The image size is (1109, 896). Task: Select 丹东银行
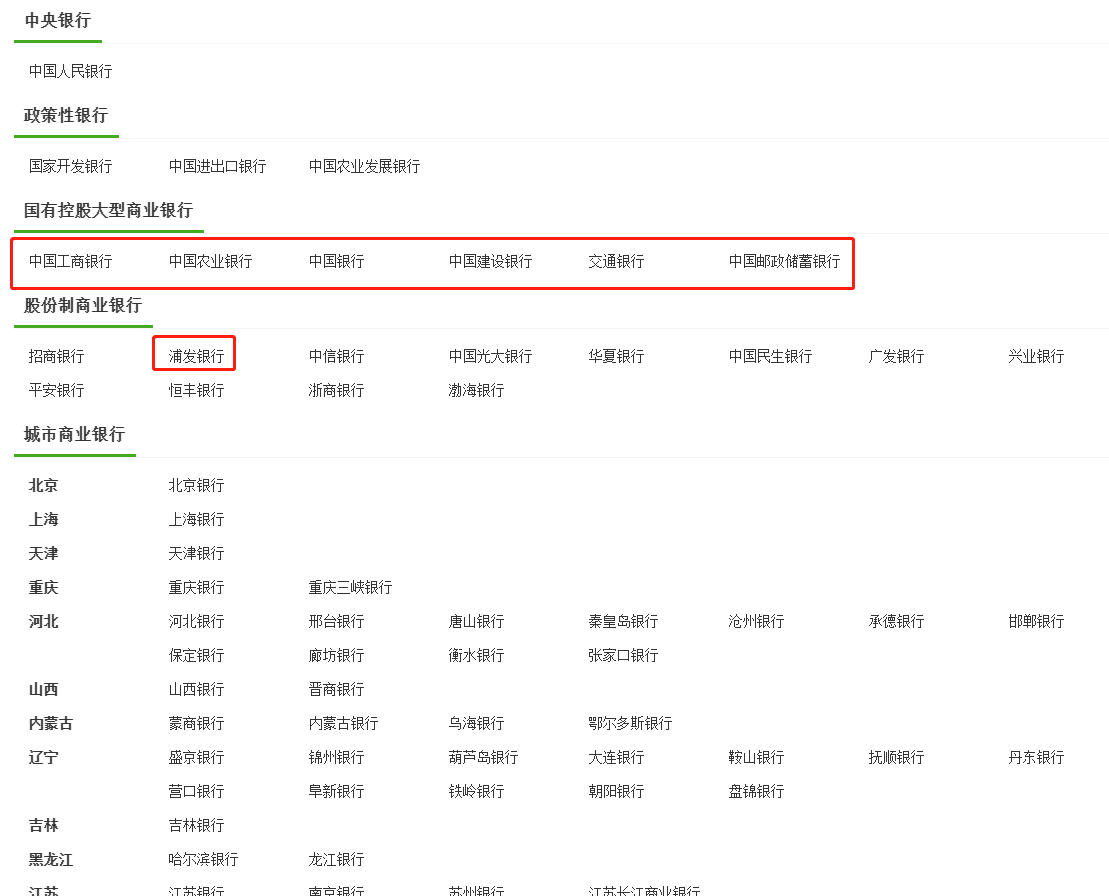click(x=1036, y=757)
